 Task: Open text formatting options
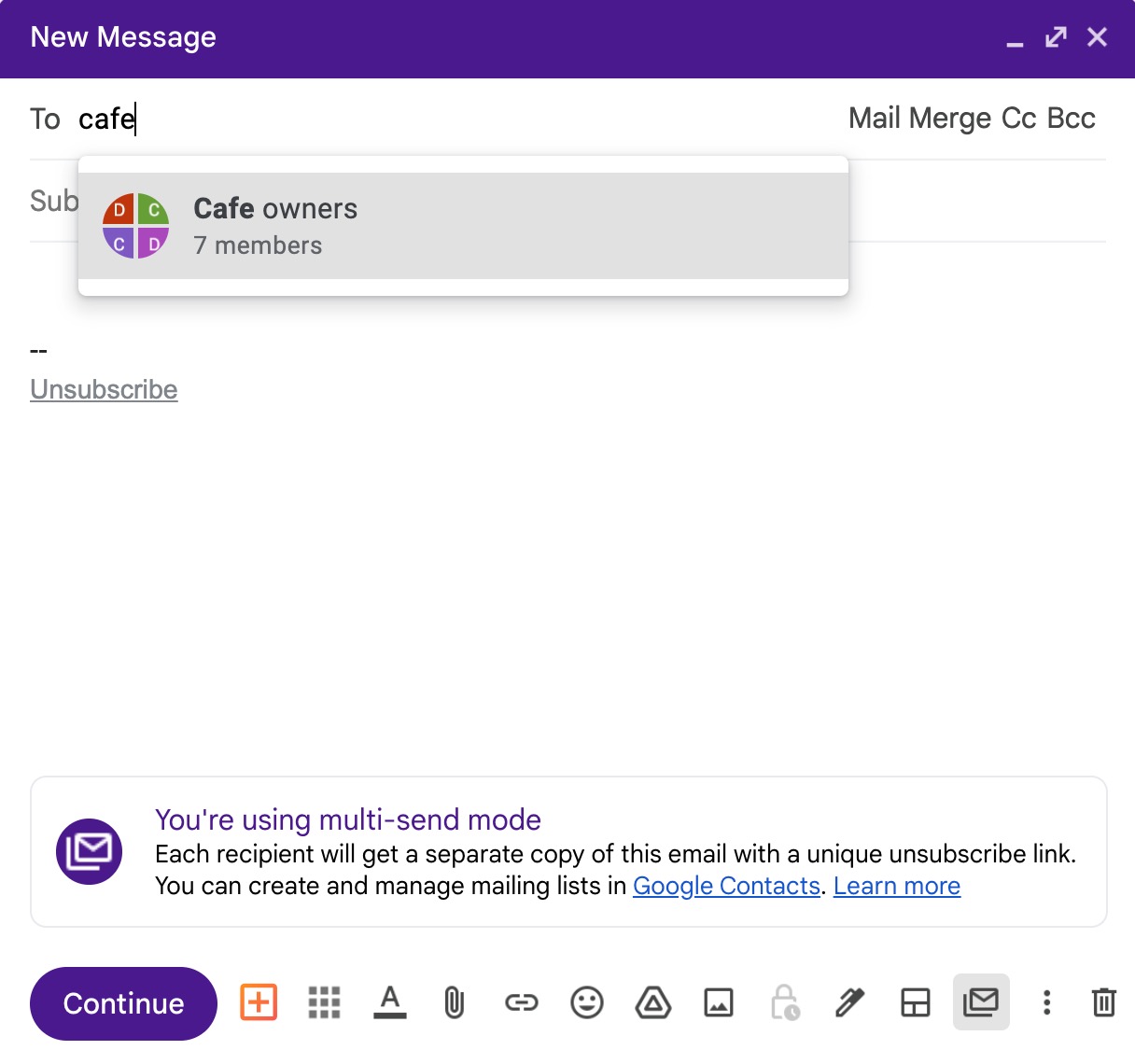(x=389, y=1003)
